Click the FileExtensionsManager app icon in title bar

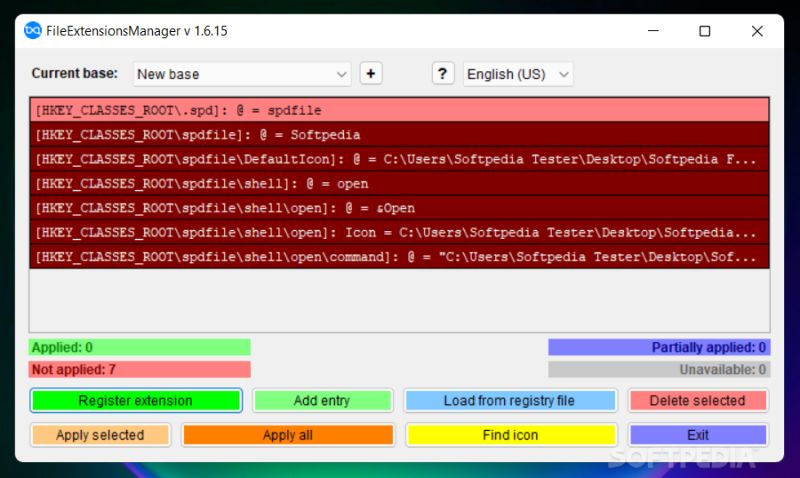33,31
